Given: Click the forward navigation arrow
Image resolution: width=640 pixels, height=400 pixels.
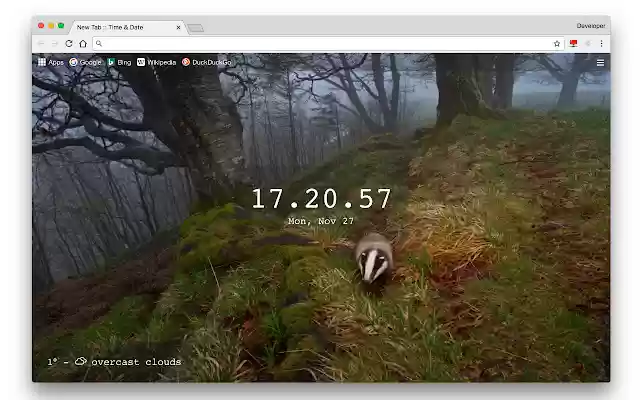Looking at the screenshot, I should (x=55, y=44).
